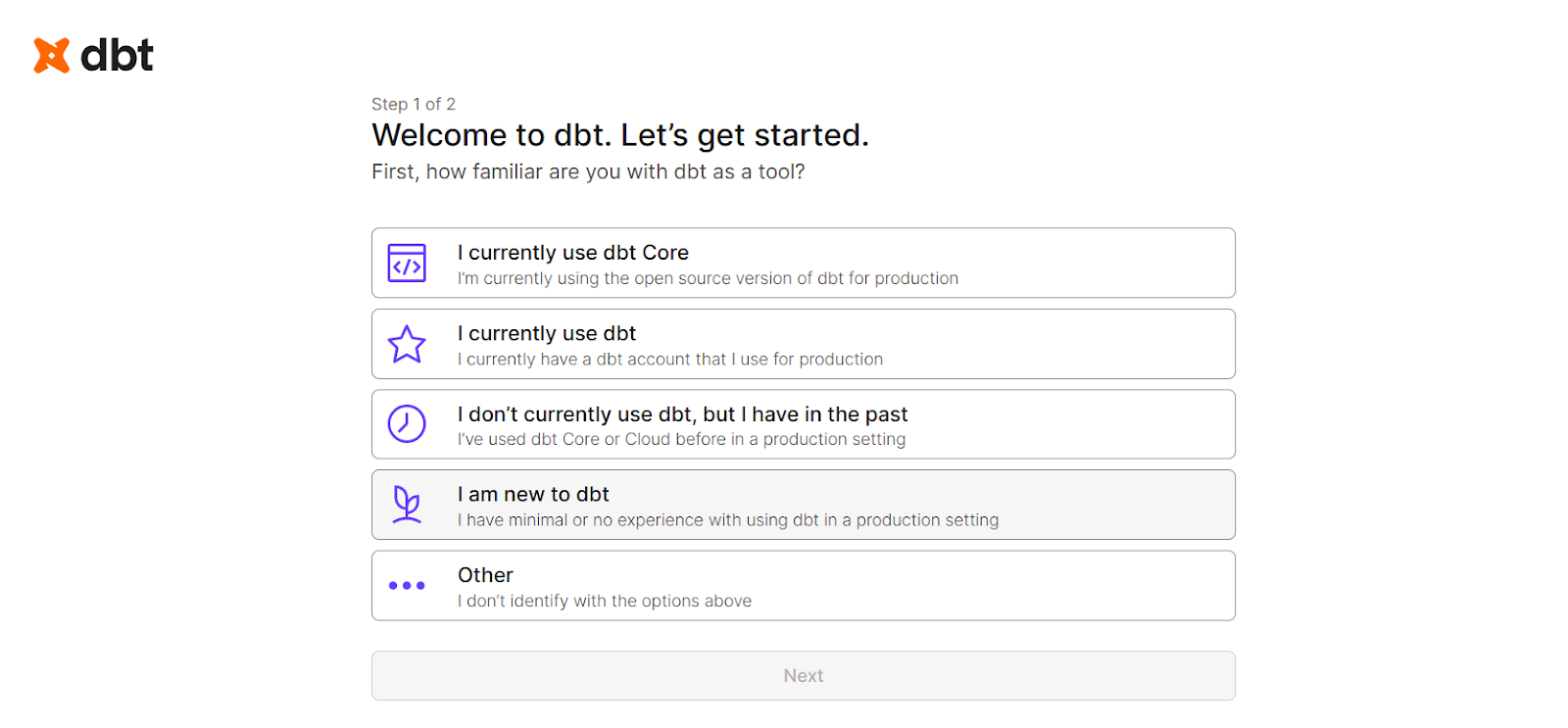Click the welcome heading text
The image size is (1568, 728).
pos(619,135)
